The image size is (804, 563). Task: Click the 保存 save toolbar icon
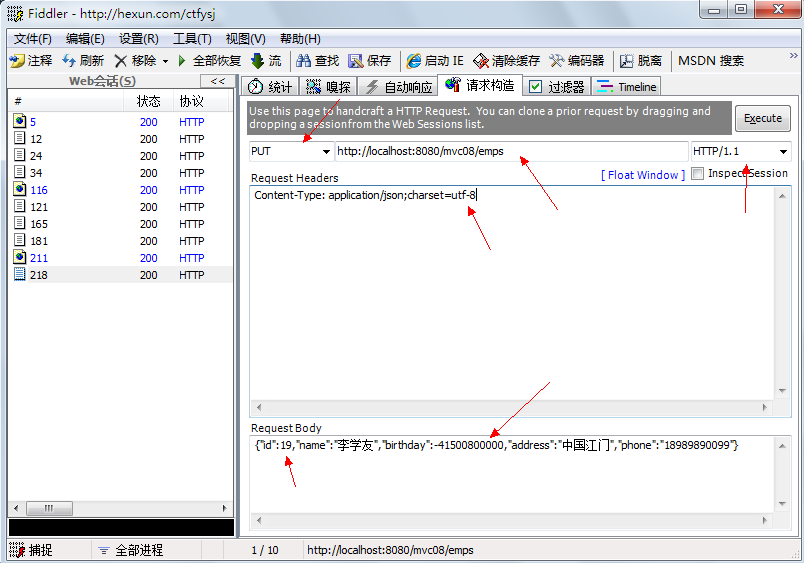point(355,61)
